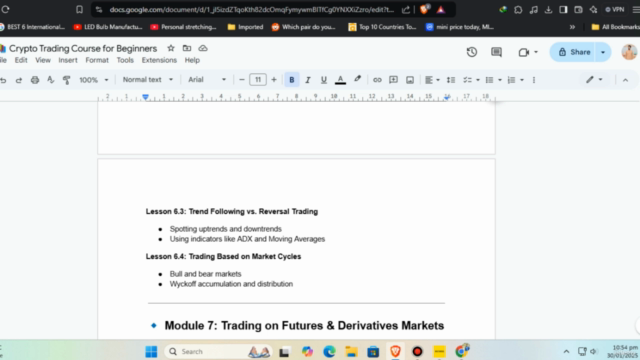Open the Format menu

click(97, 60)
